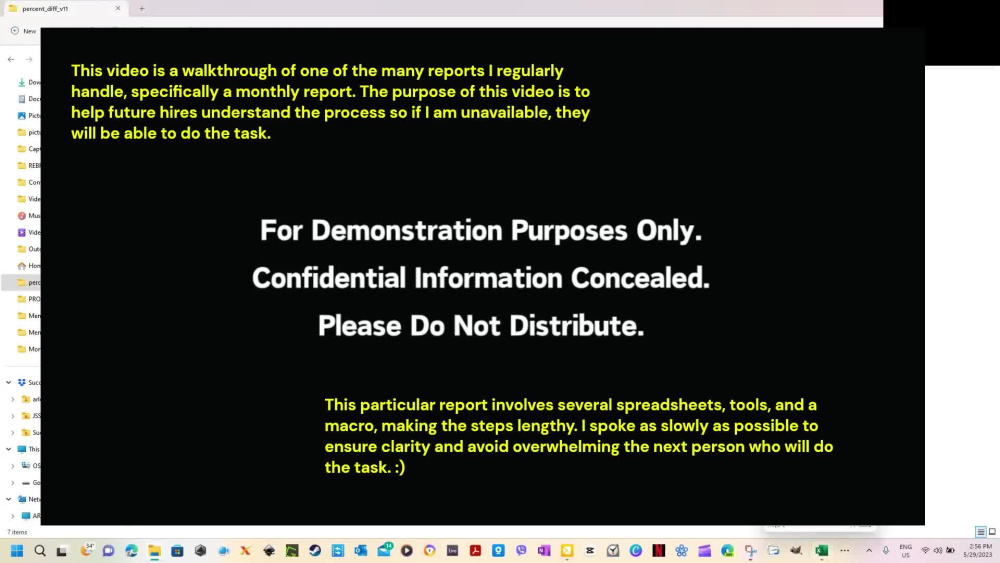1000x563 pixels.
Task: Open Snipping Tool from the taskbar
Action: 751,551
